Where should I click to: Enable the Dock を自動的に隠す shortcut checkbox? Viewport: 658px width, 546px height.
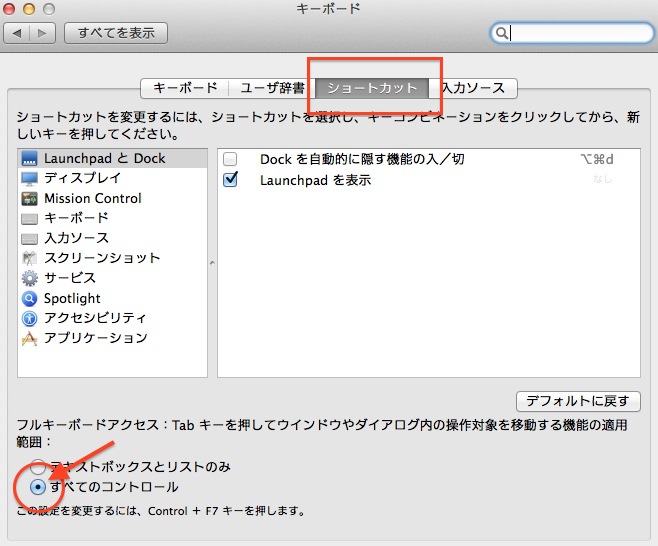tap(231, 160)
